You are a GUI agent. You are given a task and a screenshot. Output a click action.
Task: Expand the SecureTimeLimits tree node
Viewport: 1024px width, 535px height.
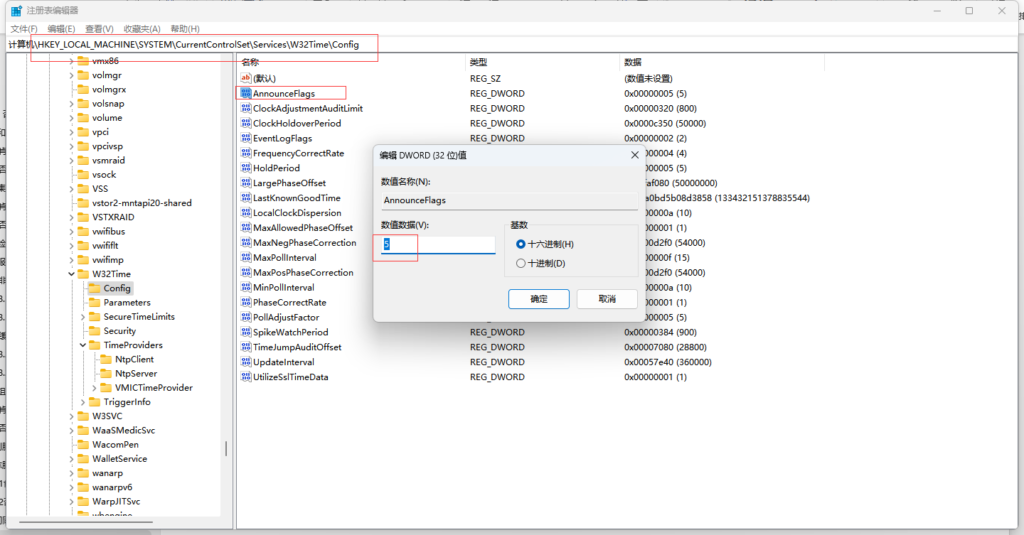(x=83, y=317)
